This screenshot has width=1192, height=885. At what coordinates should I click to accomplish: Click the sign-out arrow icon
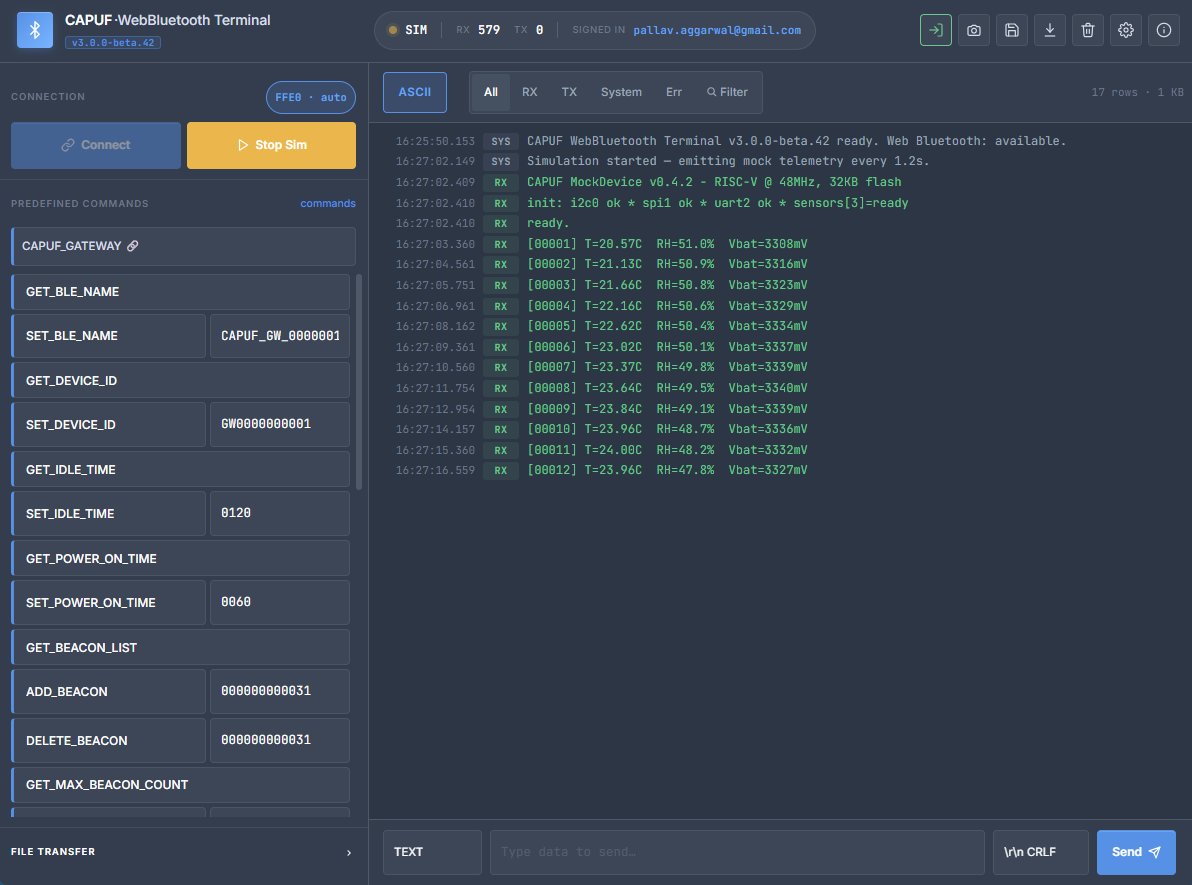[x=935, y=30]
